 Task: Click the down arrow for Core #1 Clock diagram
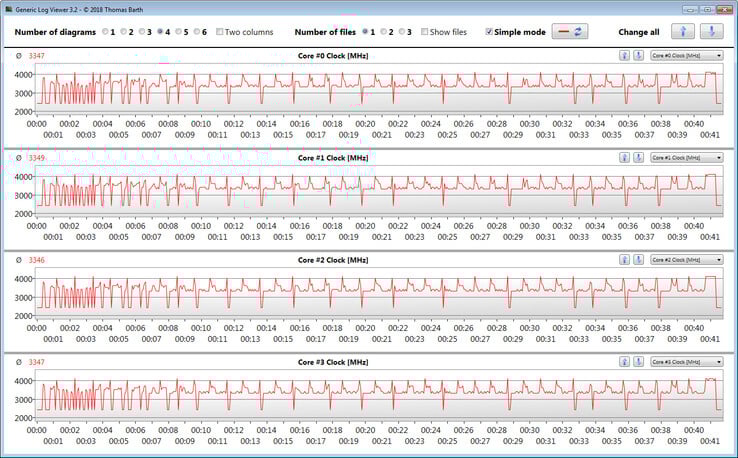[x=638, y=158]
